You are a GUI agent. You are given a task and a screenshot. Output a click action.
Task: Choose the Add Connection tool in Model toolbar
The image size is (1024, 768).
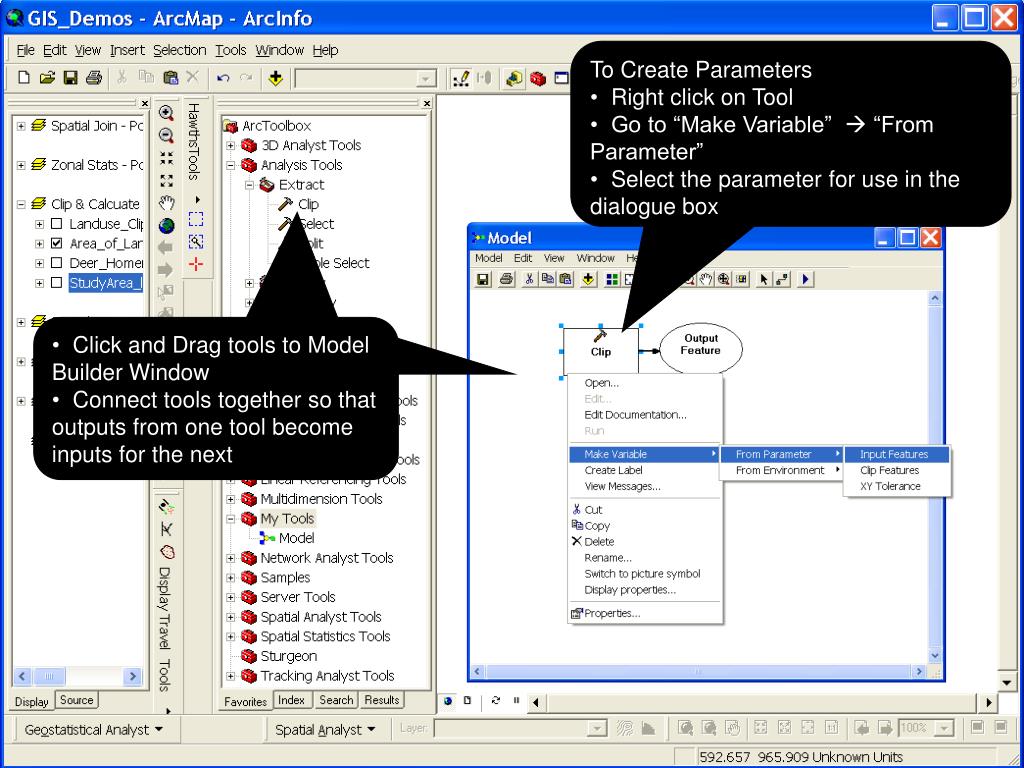click(x=782, y=280)
